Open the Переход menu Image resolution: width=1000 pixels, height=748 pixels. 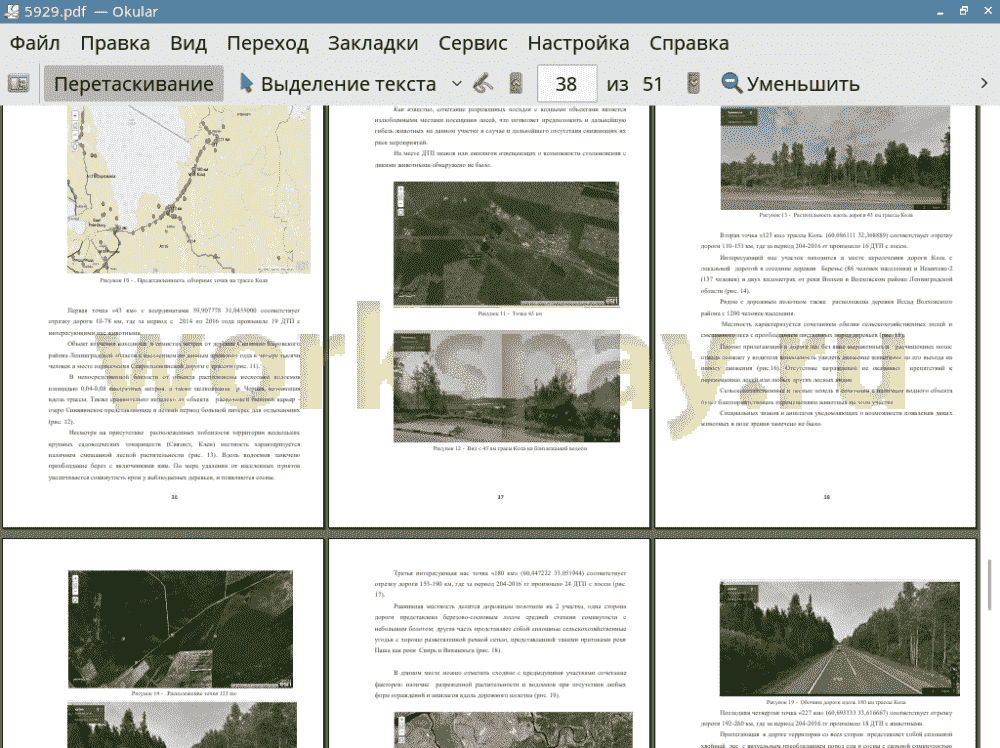[268, 43]
